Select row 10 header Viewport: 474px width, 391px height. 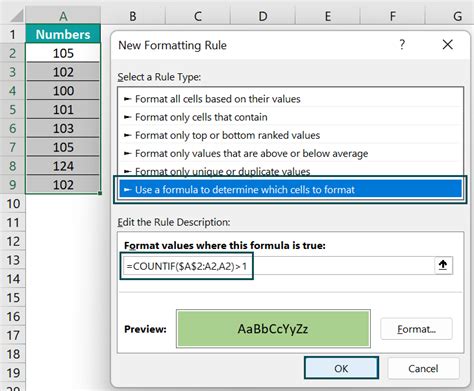coord(13,204)
